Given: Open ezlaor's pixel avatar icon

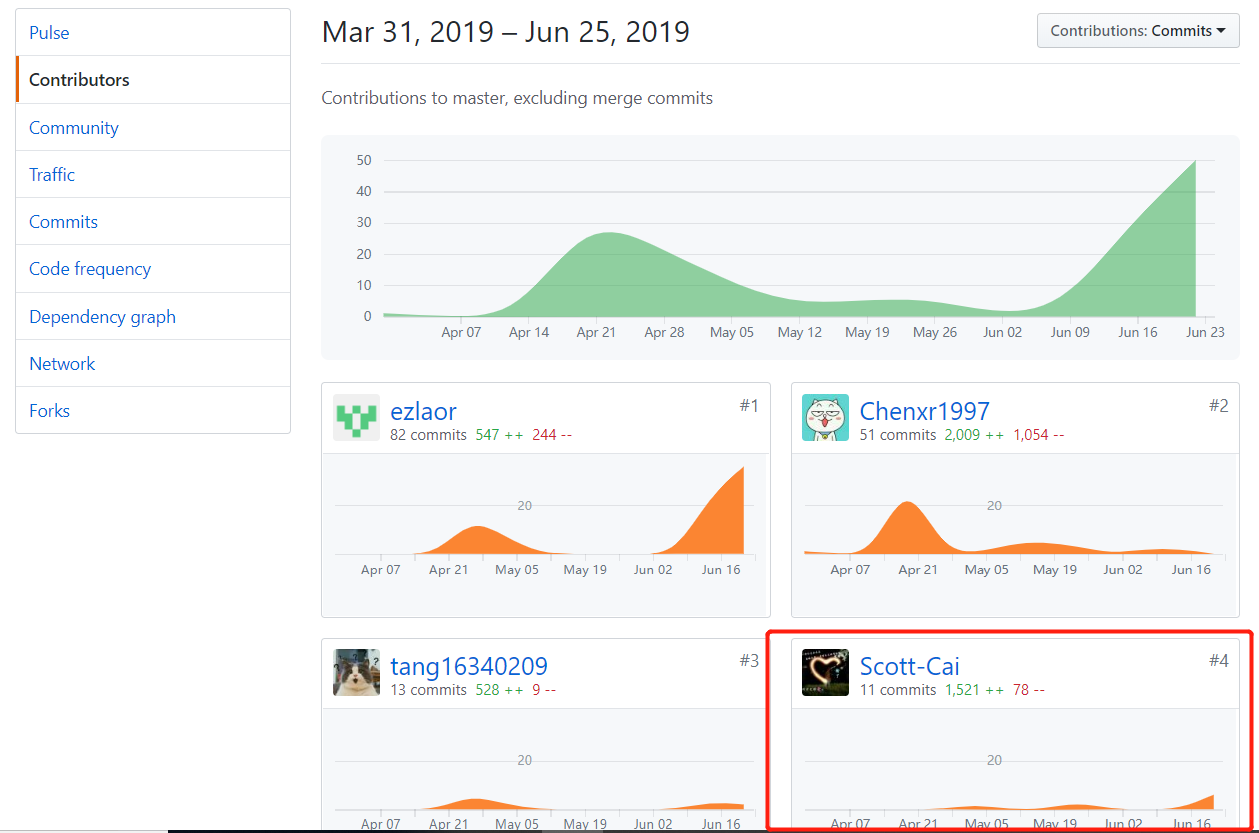Looking at the screenshot, I should coord(356,418).
